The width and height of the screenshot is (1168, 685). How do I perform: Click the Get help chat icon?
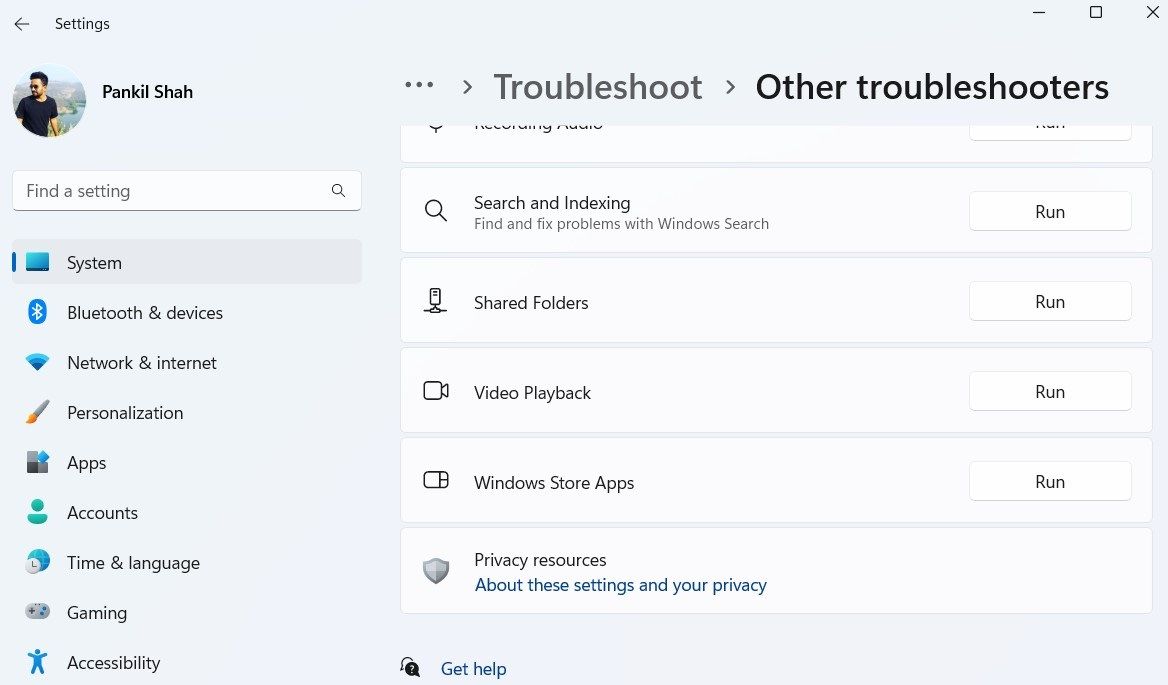pyautogui.click(x=410, y=667)
